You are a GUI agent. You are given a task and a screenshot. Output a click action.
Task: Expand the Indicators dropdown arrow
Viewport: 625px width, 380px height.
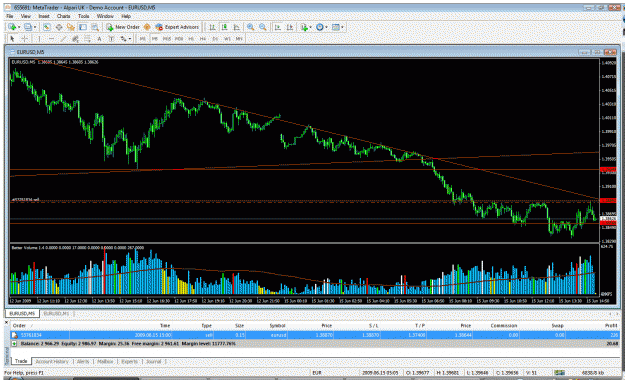click(x=311, y=27)
